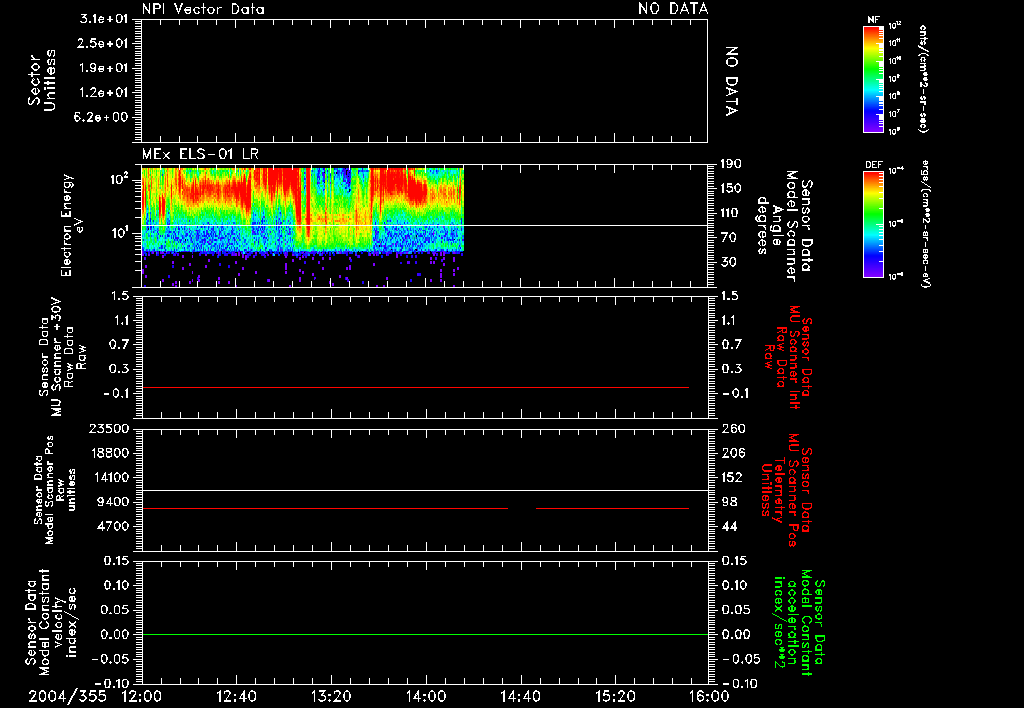Select the "NPI Vector Data" panel title
Image resolution: width=1024 pixels, height=708 pixels.
click(203, 9)
